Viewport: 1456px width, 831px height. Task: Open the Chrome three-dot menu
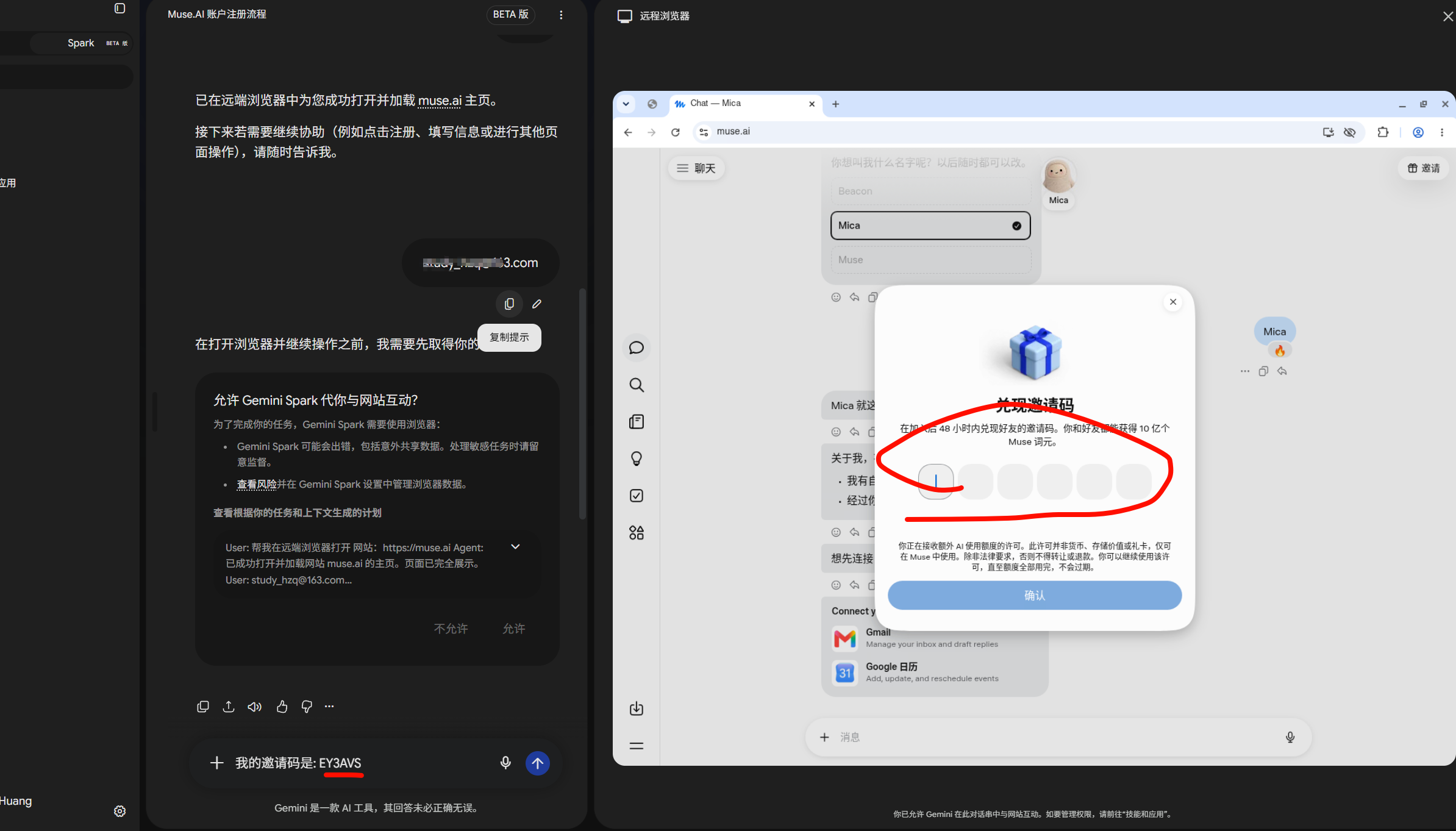[x=1442, y=132]
